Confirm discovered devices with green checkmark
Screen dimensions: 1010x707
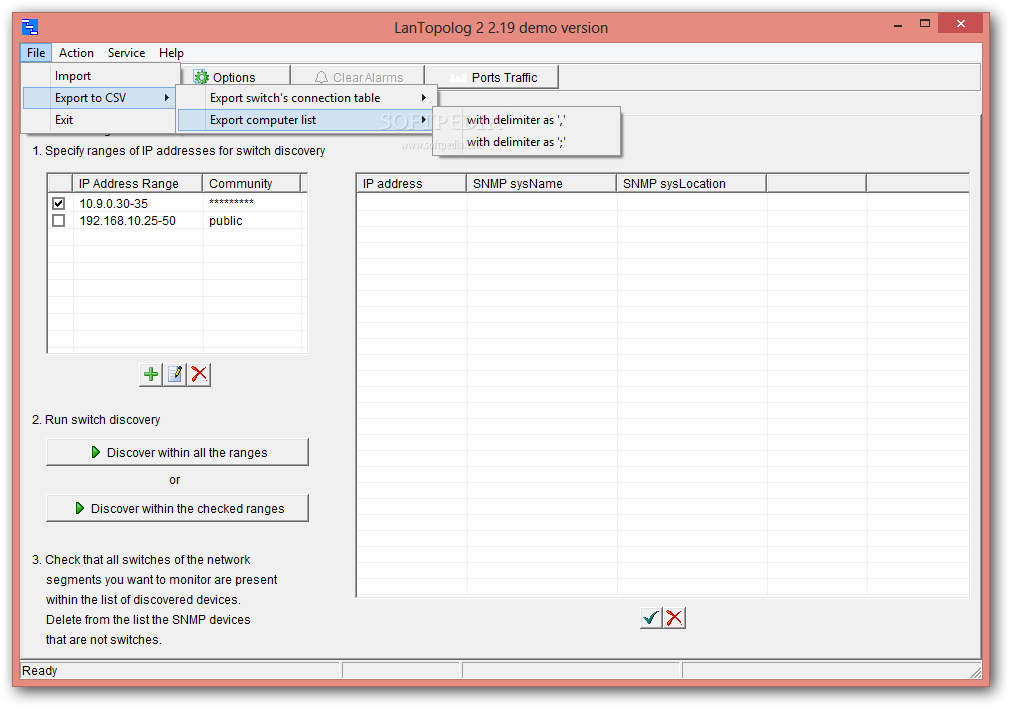point(651,618)
